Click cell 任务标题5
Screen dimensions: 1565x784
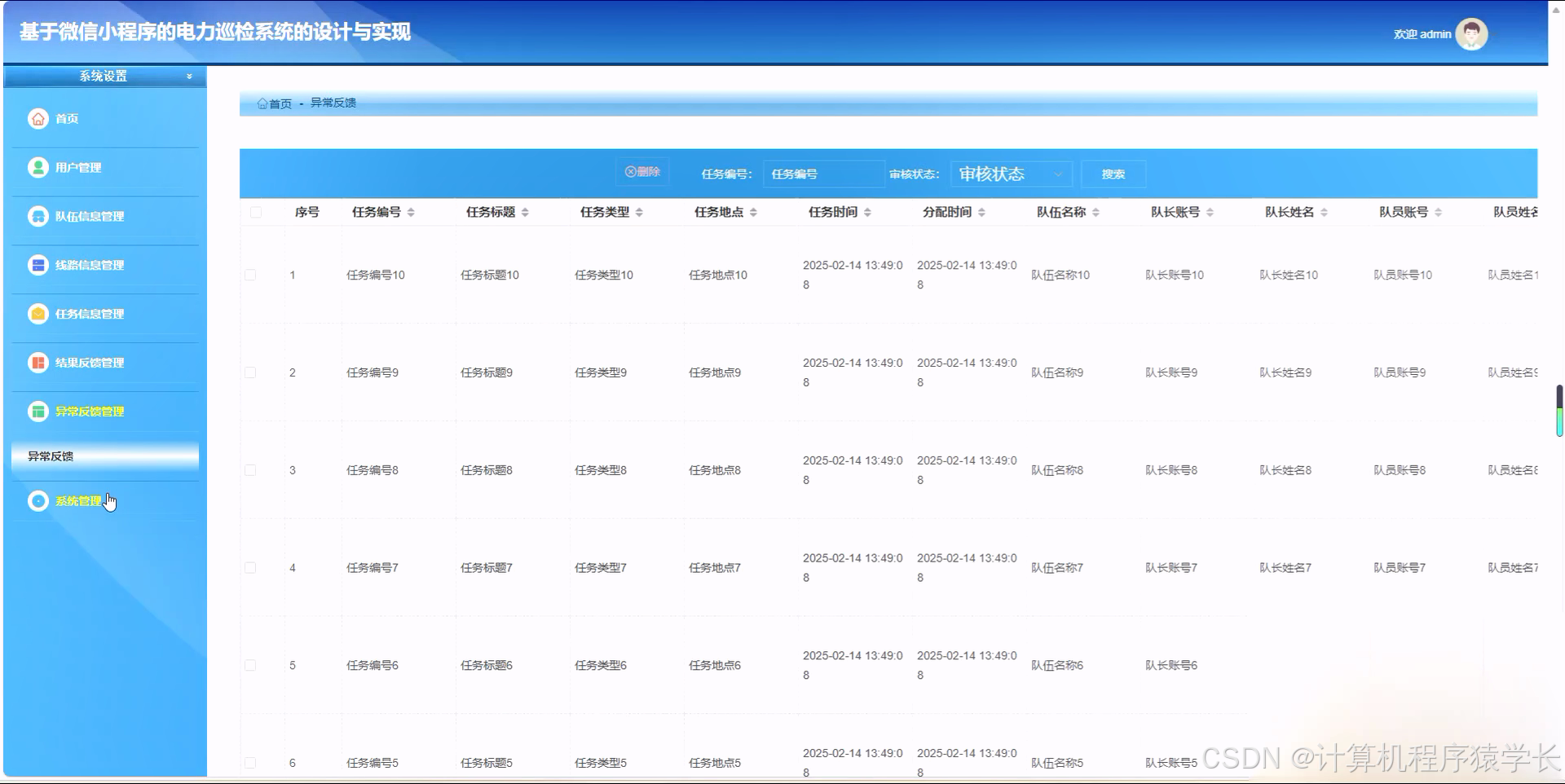[487, 763]
